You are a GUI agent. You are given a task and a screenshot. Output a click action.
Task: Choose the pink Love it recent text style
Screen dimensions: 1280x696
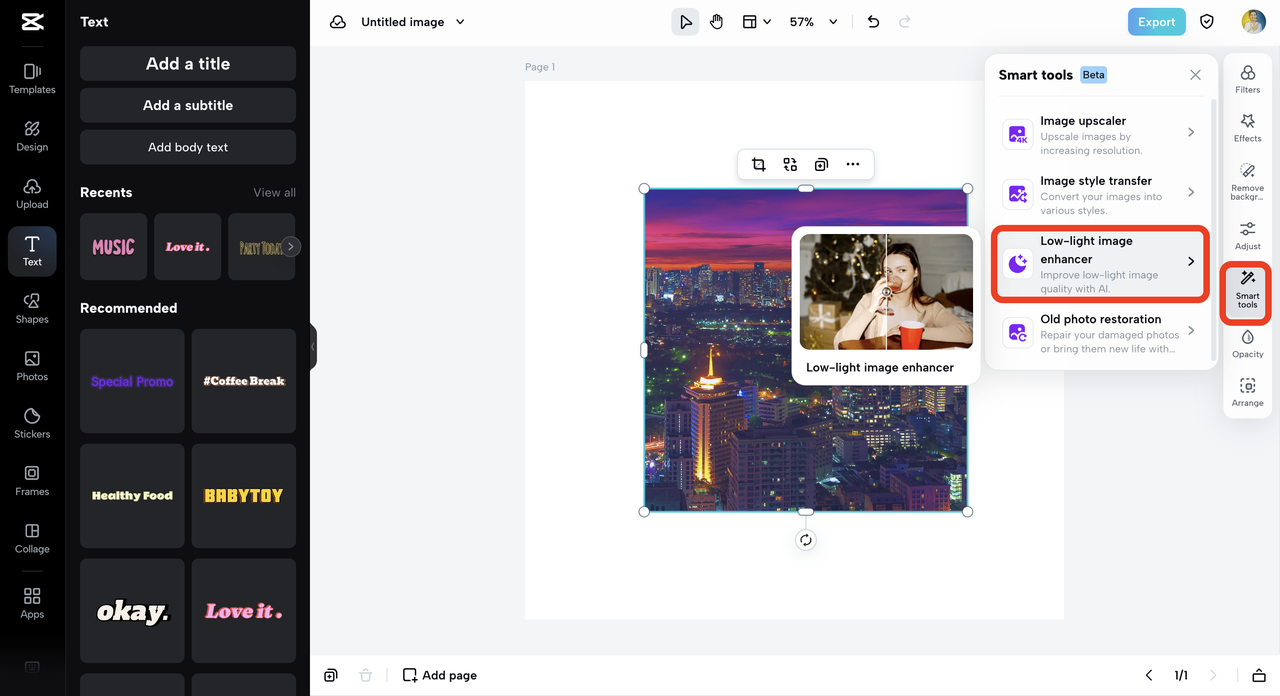click(x=187, y=246)
